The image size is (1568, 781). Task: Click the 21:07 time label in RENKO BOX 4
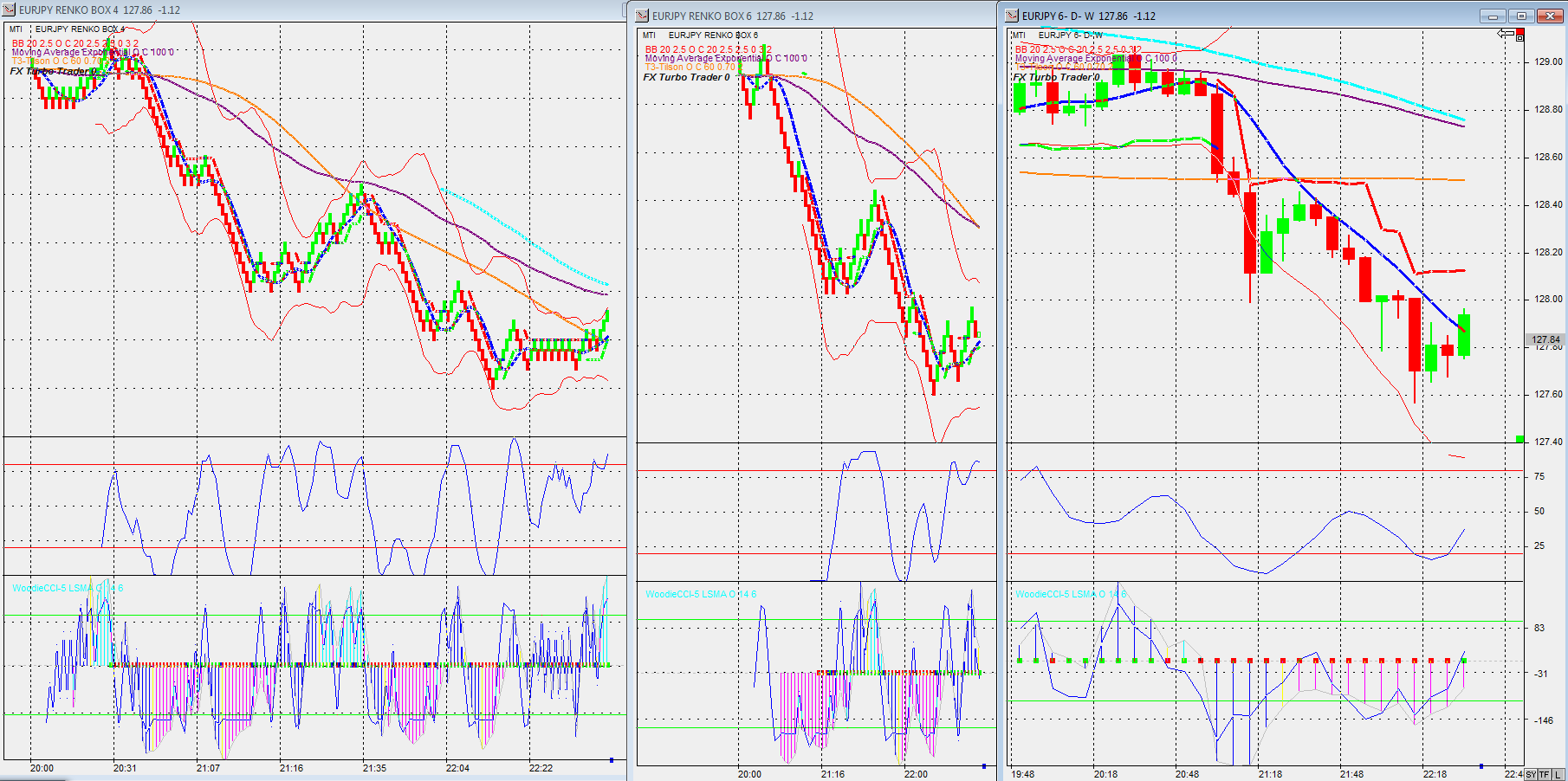(208, 768)
